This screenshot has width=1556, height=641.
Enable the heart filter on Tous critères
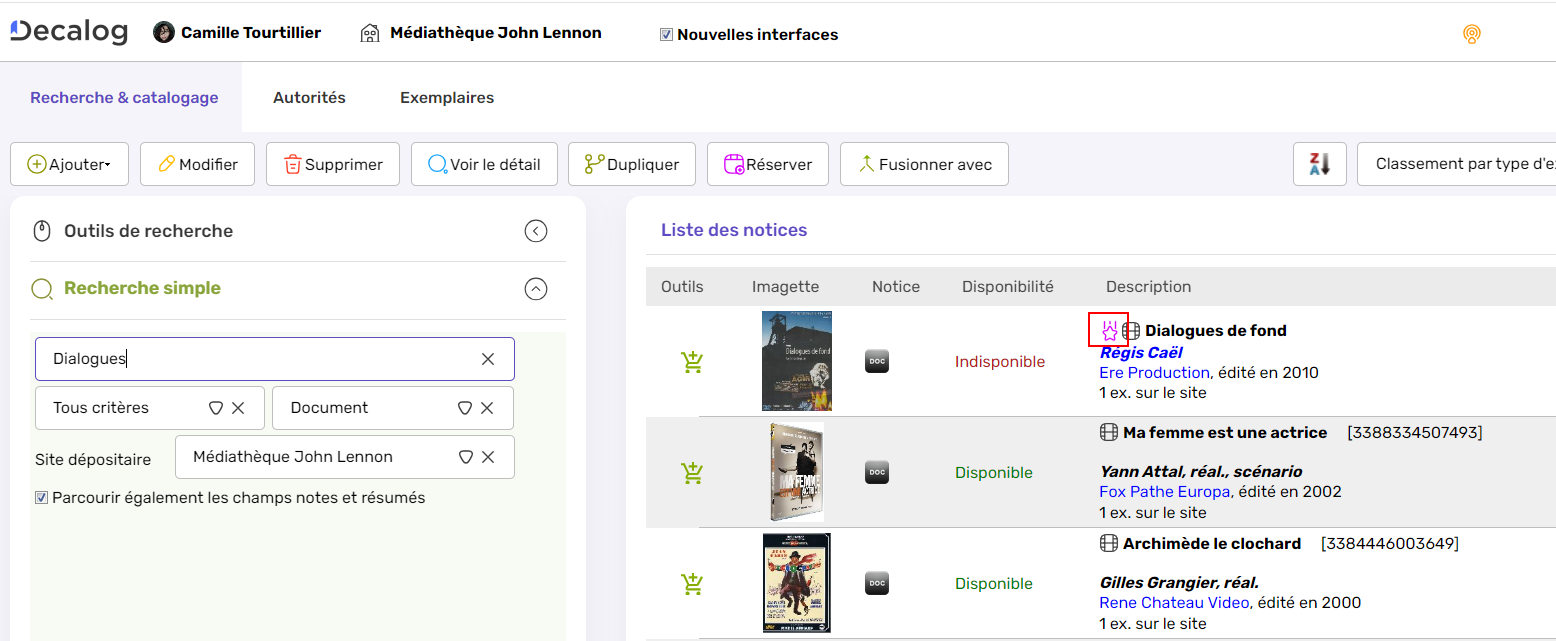click(214, 407)
